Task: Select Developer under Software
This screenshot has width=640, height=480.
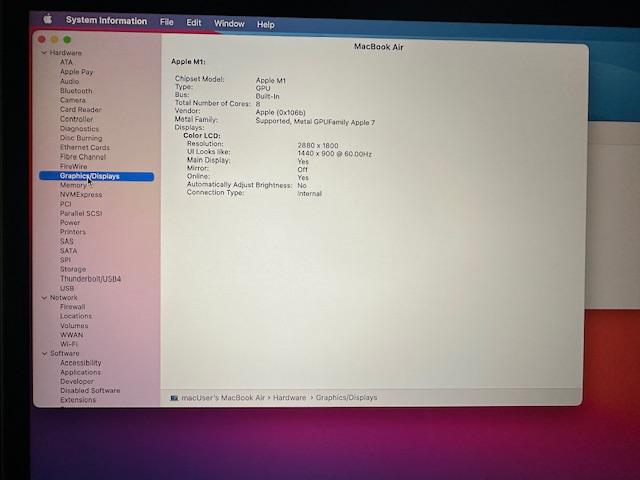Action: [x=77, y=382]
